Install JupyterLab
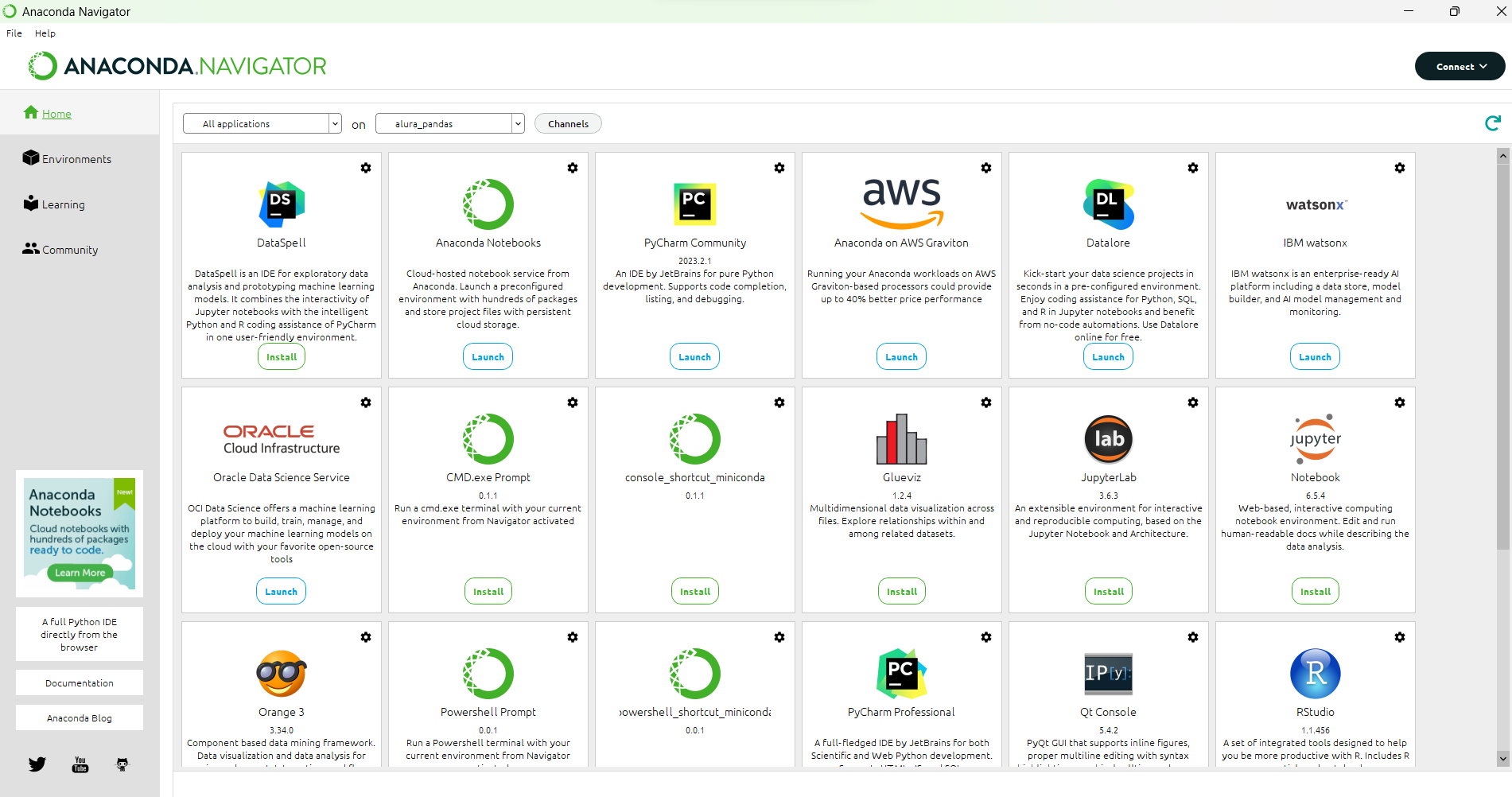This screenshot has width=1512, height=797. click(x=1109, y=592)
